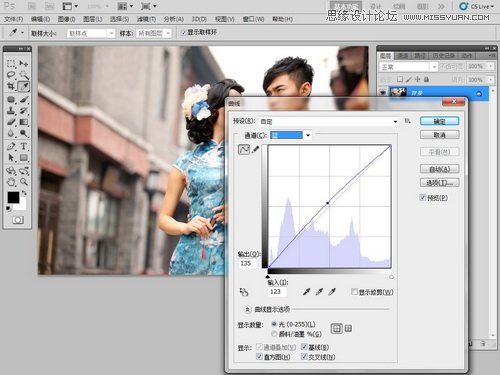Select the 光 (0-255)(L) radio button
The width and height of the screenshot is (500, 375).
[274, 324]
